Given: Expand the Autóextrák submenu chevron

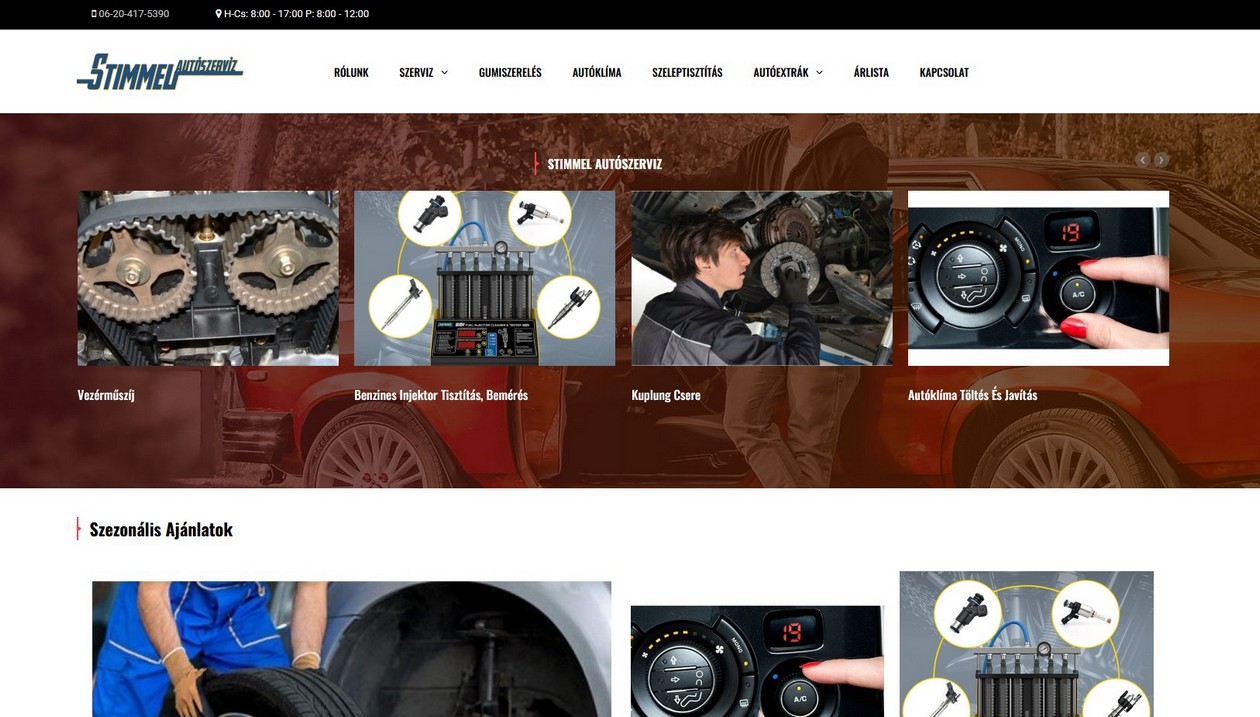Looking at the screenshot, I should point(819,72).
